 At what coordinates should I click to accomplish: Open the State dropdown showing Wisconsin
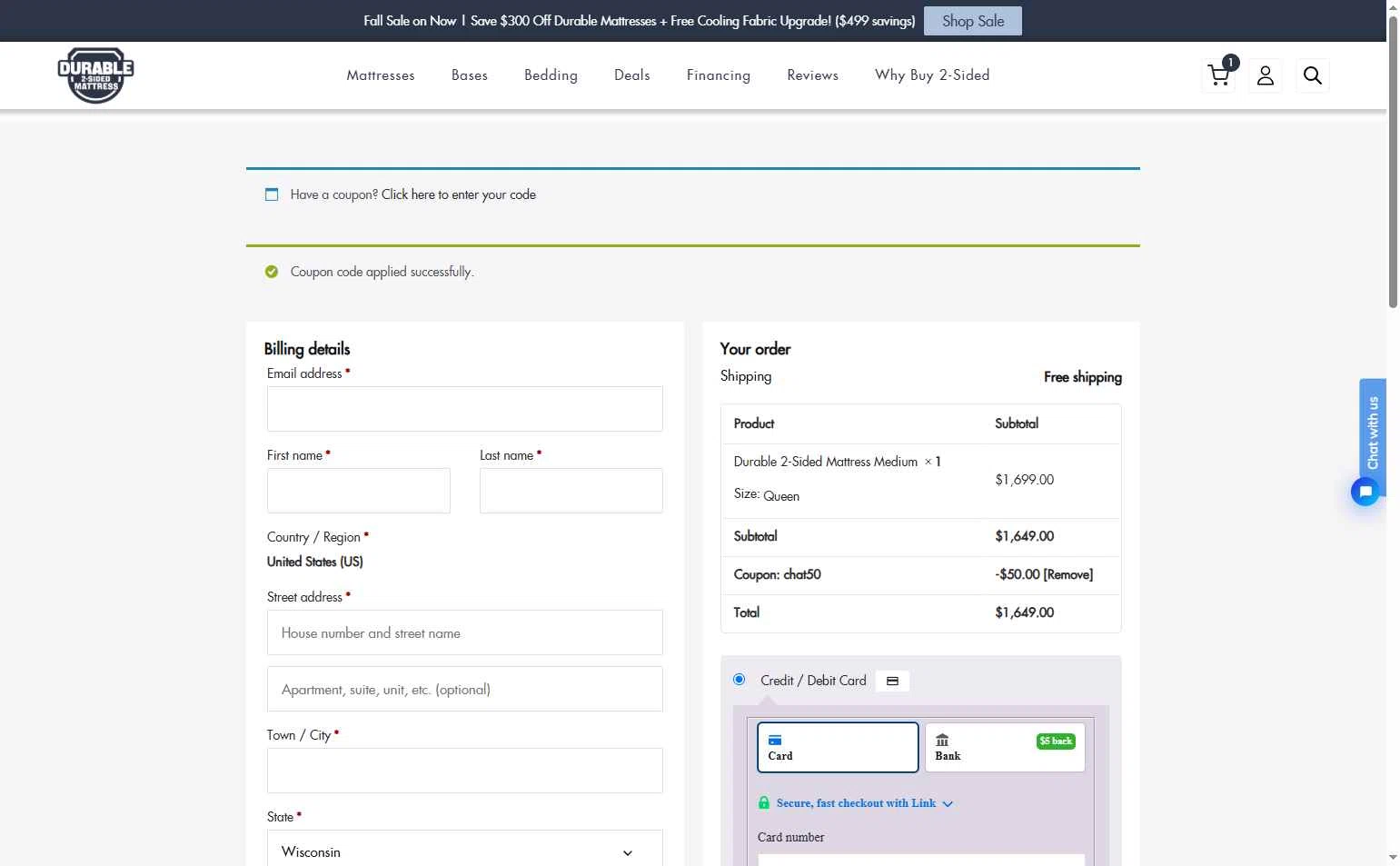click(x=465, y=851)
